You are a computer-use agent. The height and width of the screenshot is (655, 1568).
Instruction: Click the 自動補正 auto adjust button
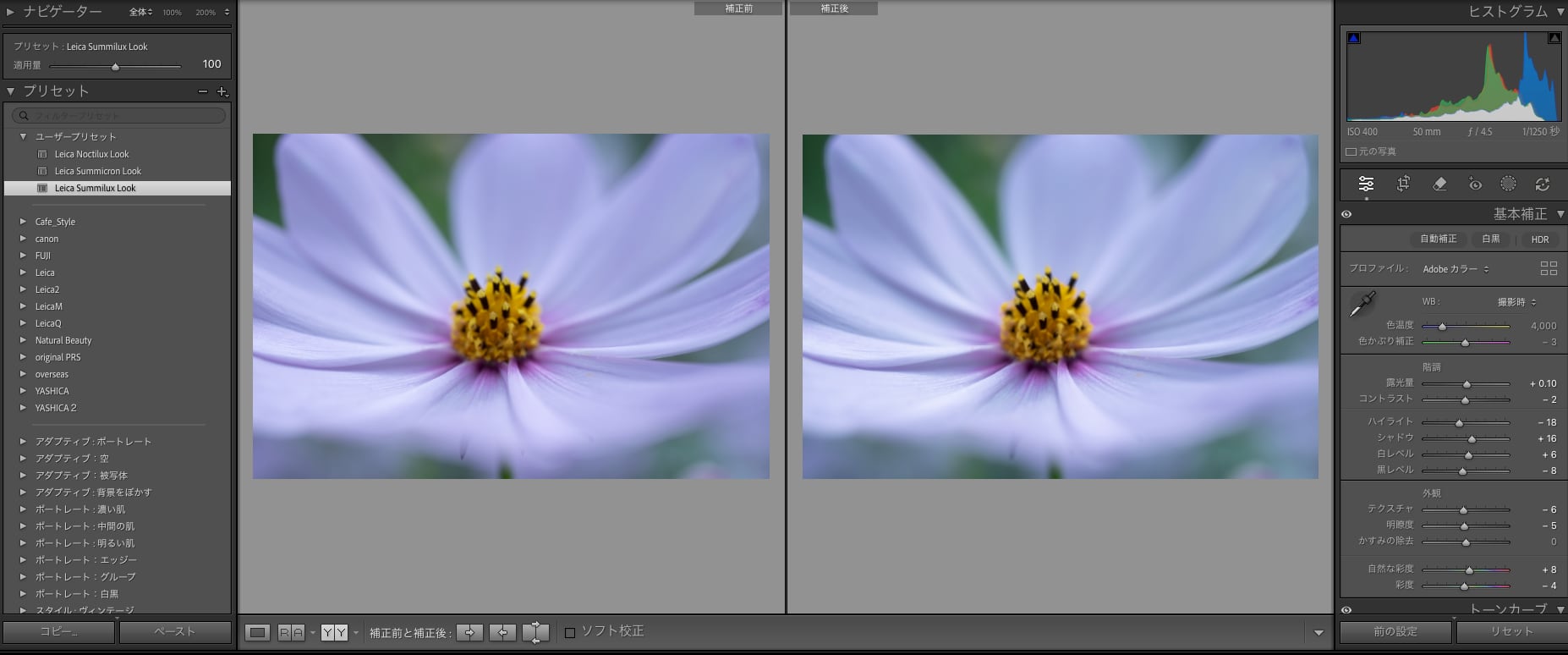[x=1438, y=239]
